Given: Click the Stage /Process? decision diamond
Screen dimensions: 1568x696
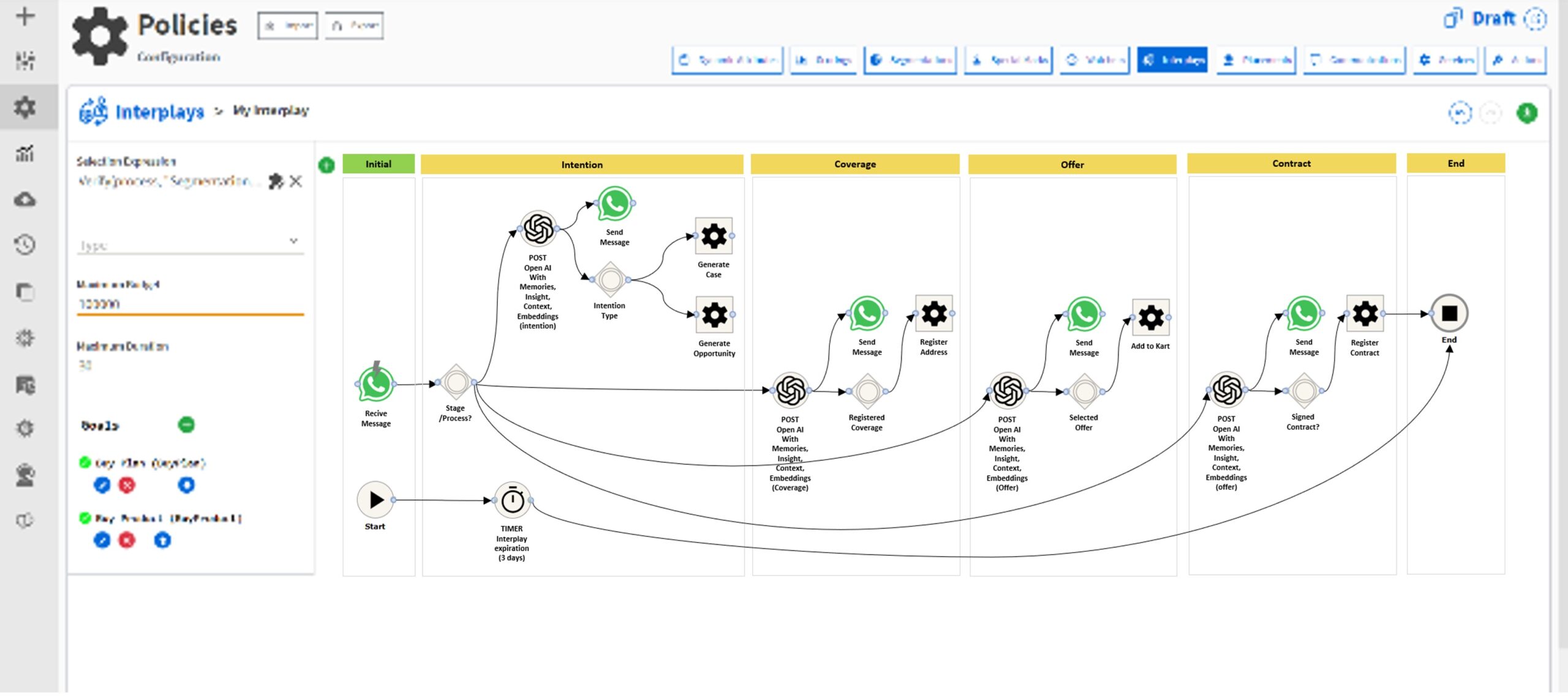Looking at the screenshot, I should click(x=456, y=383).
